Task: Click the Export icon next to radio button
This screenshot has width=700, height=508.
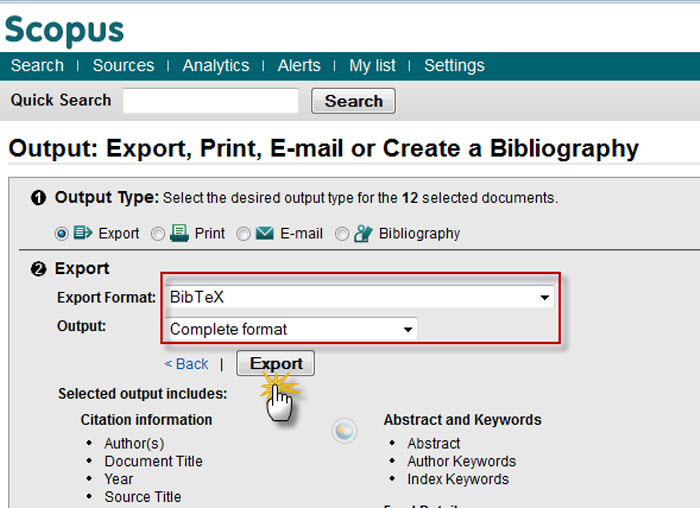Action: pos(83,233)
